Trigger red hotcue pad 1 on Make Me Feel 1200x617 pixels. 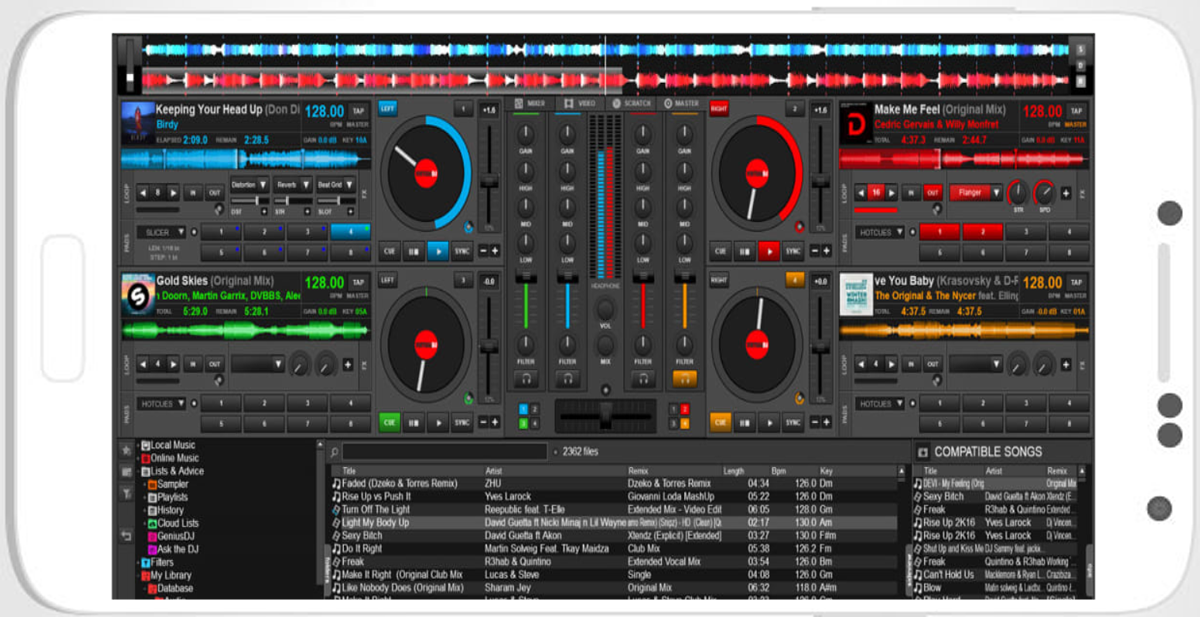(x=940, y=231)
